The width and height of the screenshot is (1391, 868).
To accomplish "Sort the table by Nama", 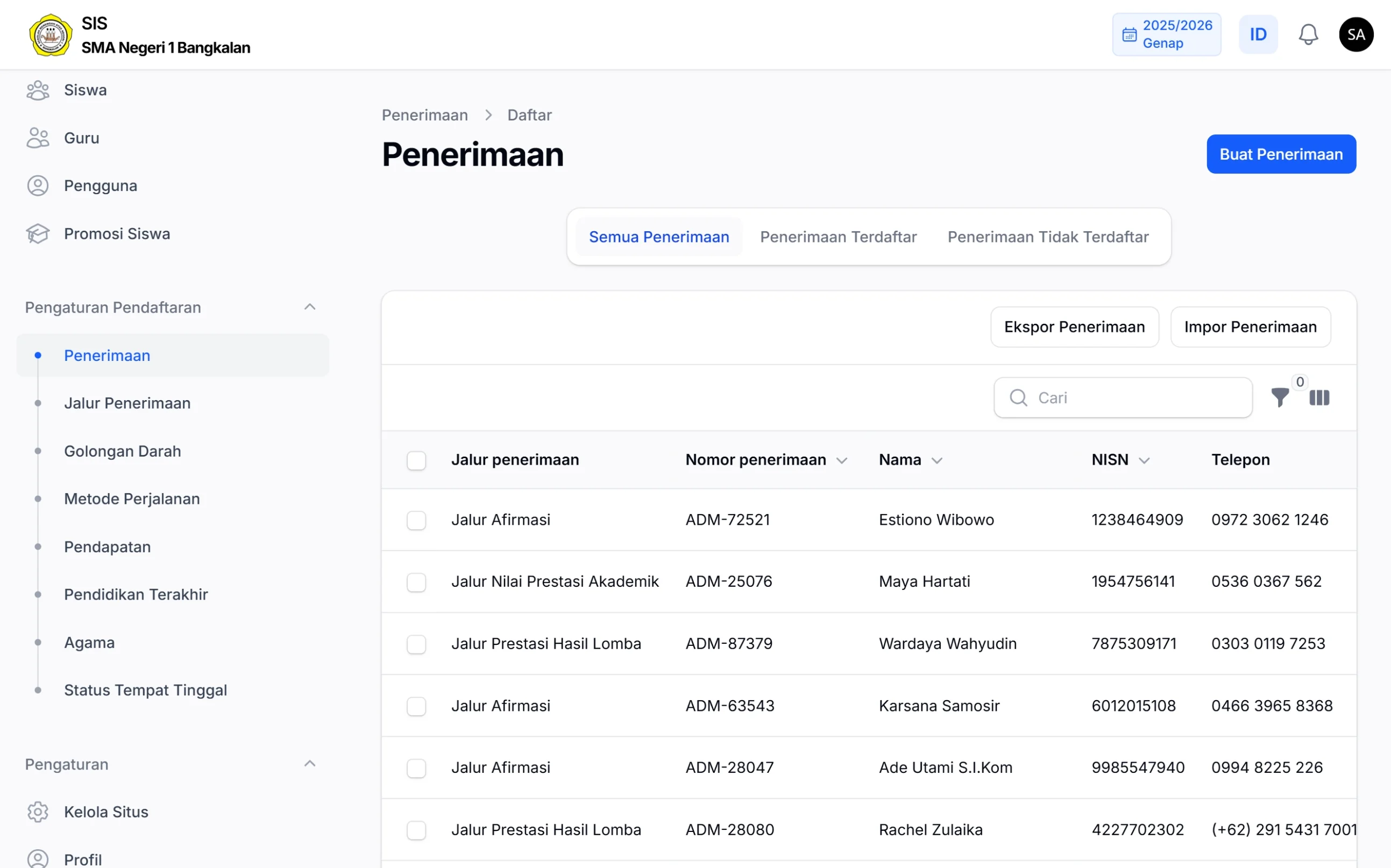I will [938, 459].
